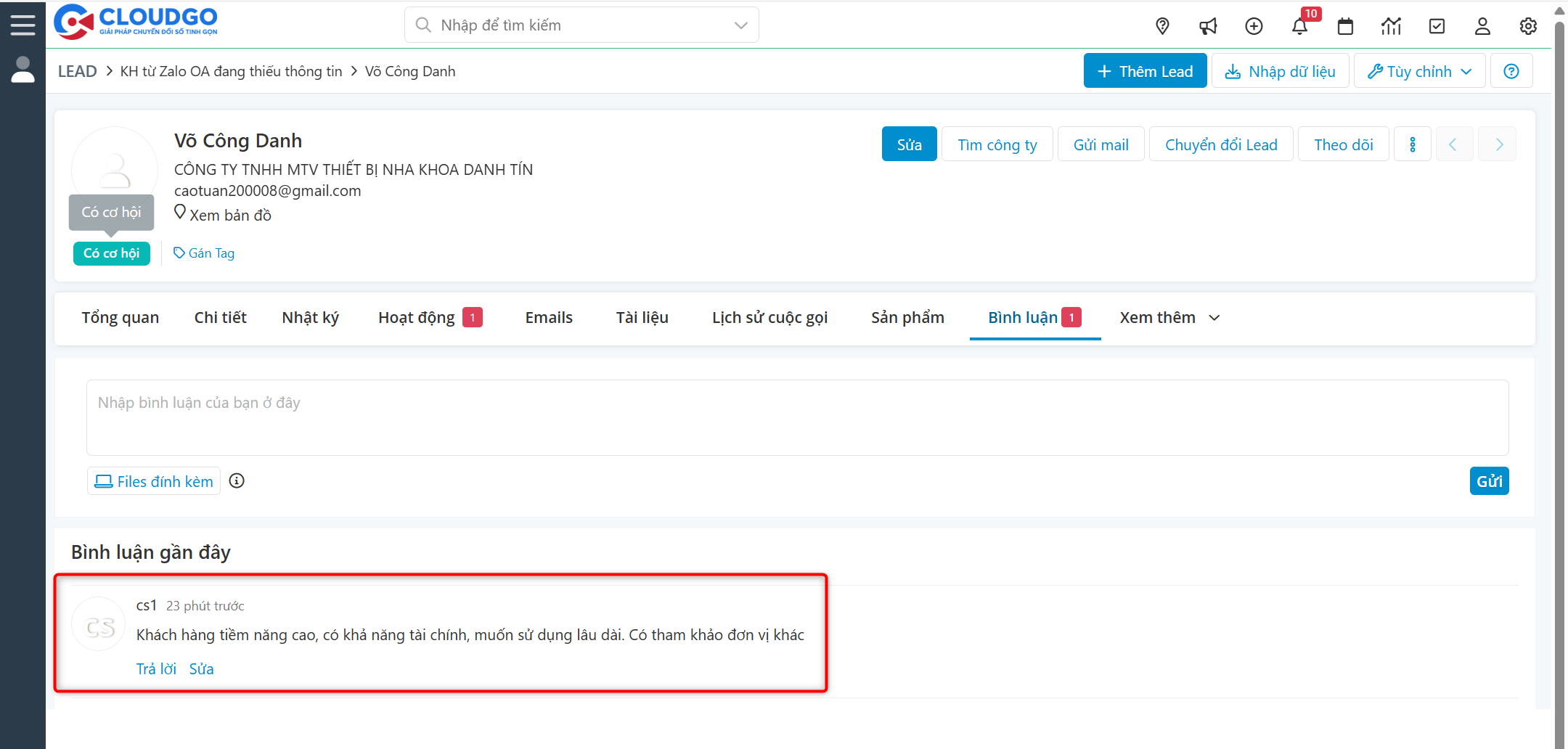The image size is (1568, 749).
Task: Switch to the Emails tab
Action: tap(549, 317)
